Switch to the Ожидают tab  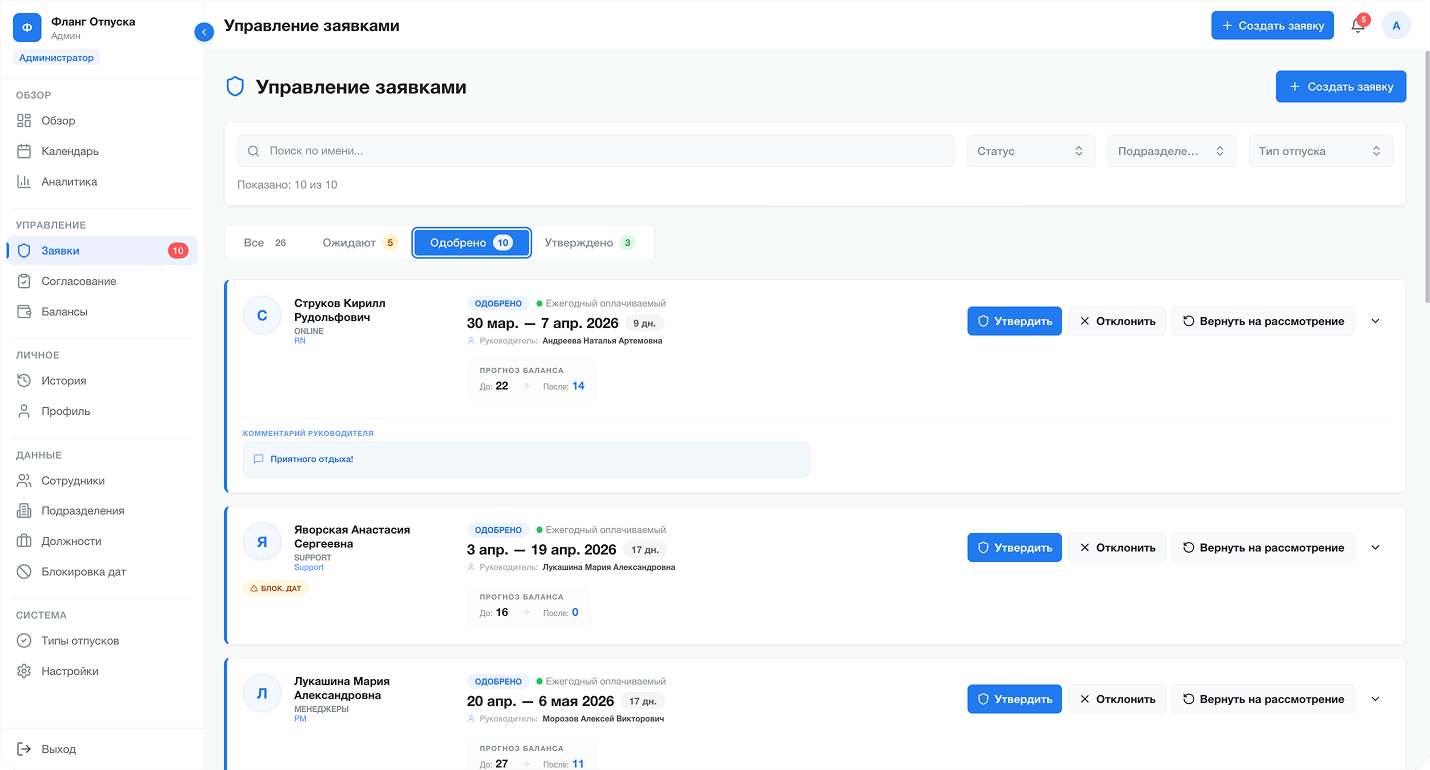[x=359, y=243]
